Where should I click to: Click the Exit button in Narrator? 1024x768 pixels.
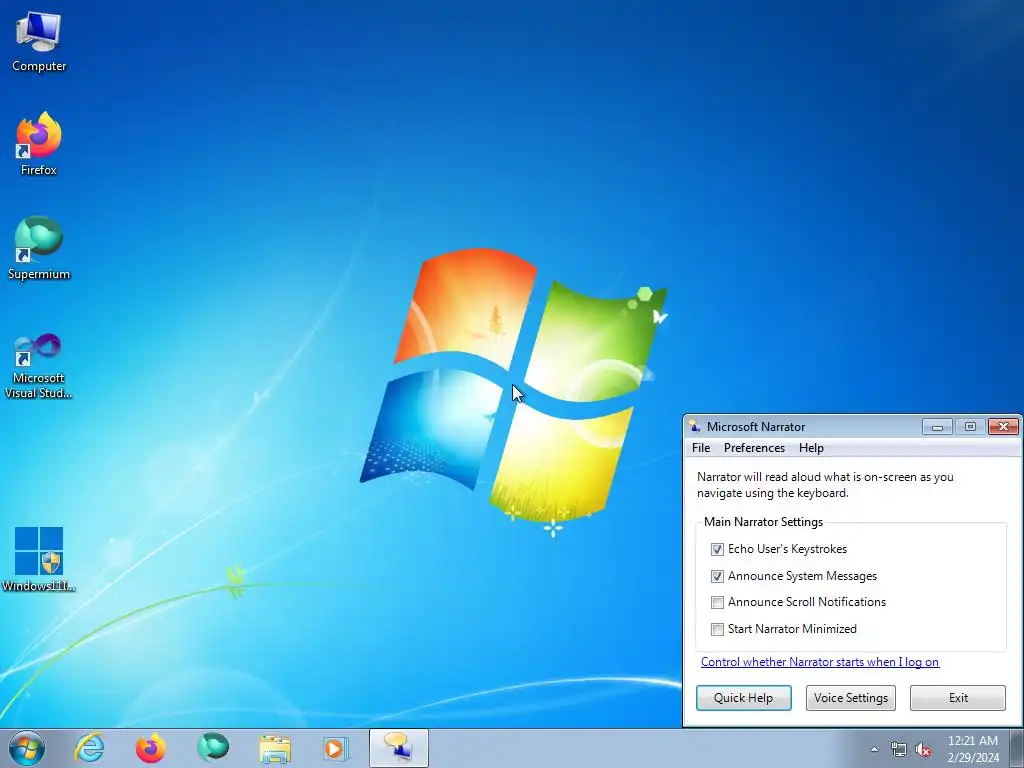click(957, 697)
